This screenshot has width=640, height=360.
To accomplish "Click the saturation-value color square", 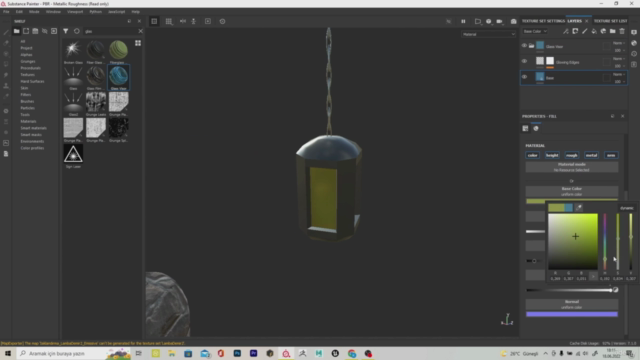I will 573,241.
